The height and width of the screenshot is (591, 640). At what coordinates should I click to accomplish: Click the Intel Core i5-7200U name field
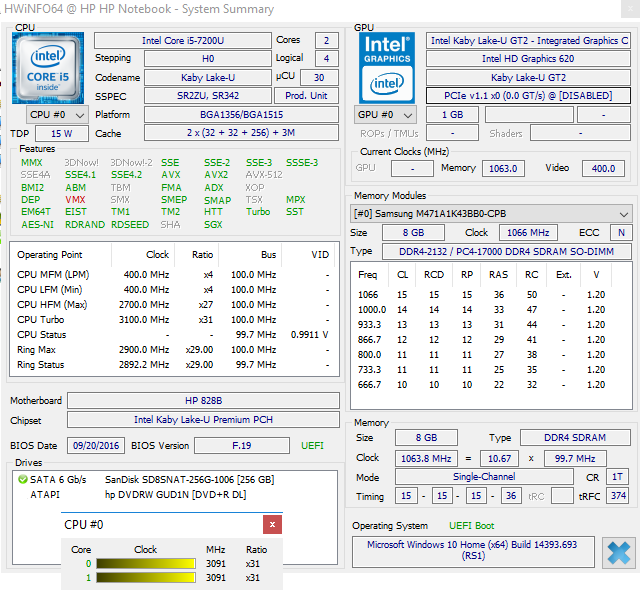point(183,41)
